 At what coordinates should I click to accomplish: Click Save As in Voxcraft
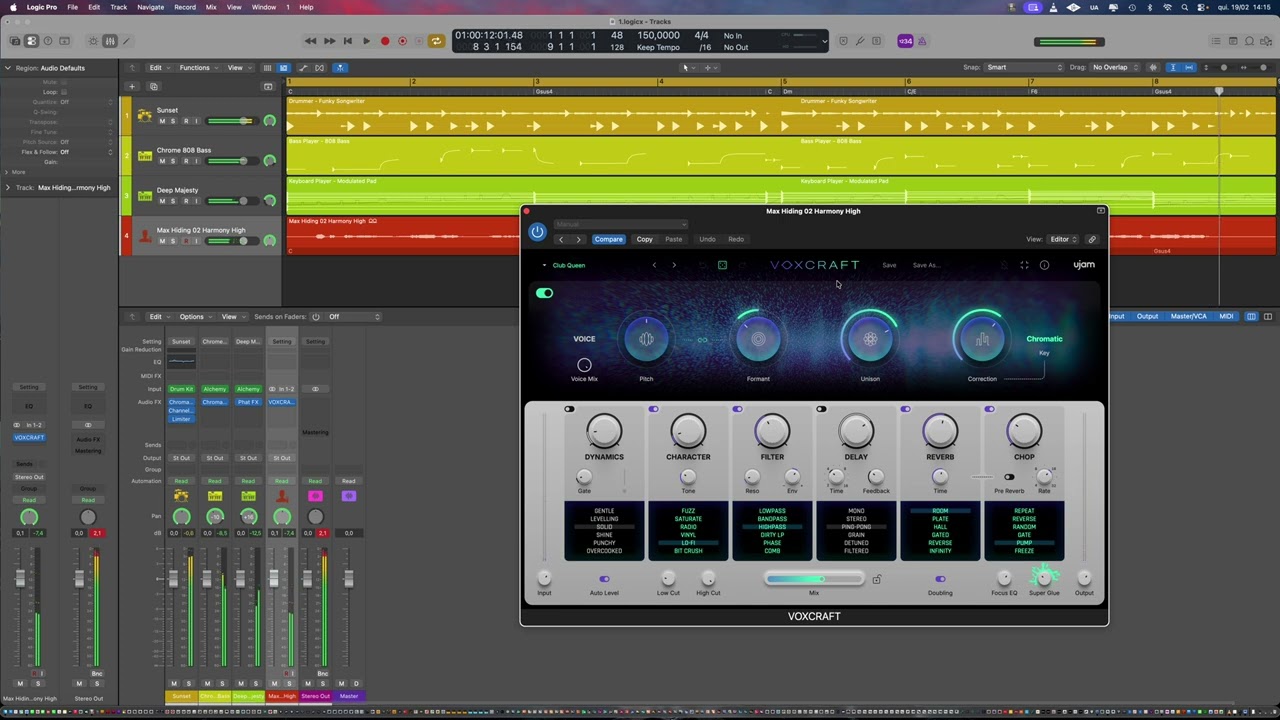point(926,265)
